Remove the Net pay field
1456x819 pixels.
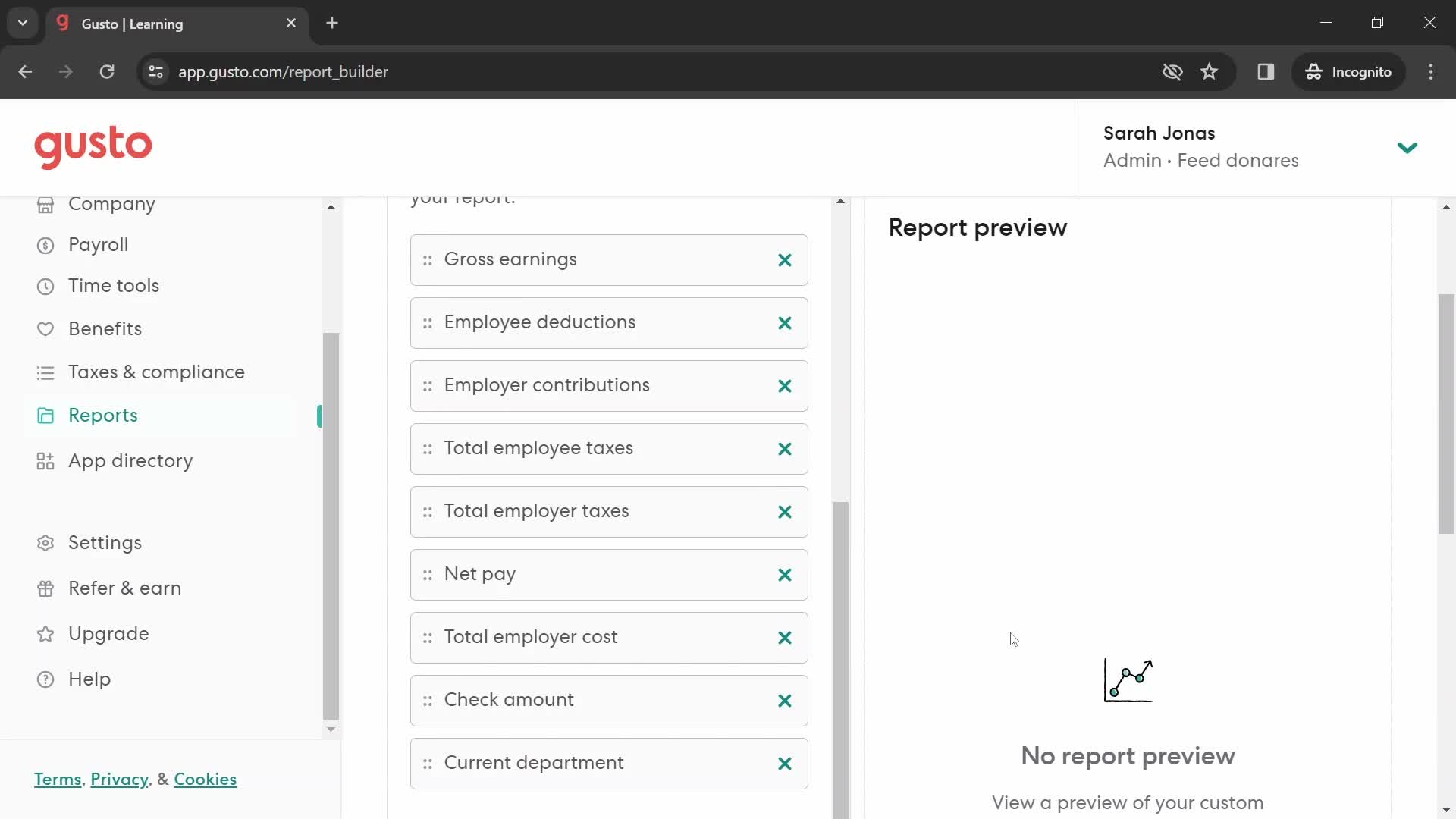tap(785, 573)
